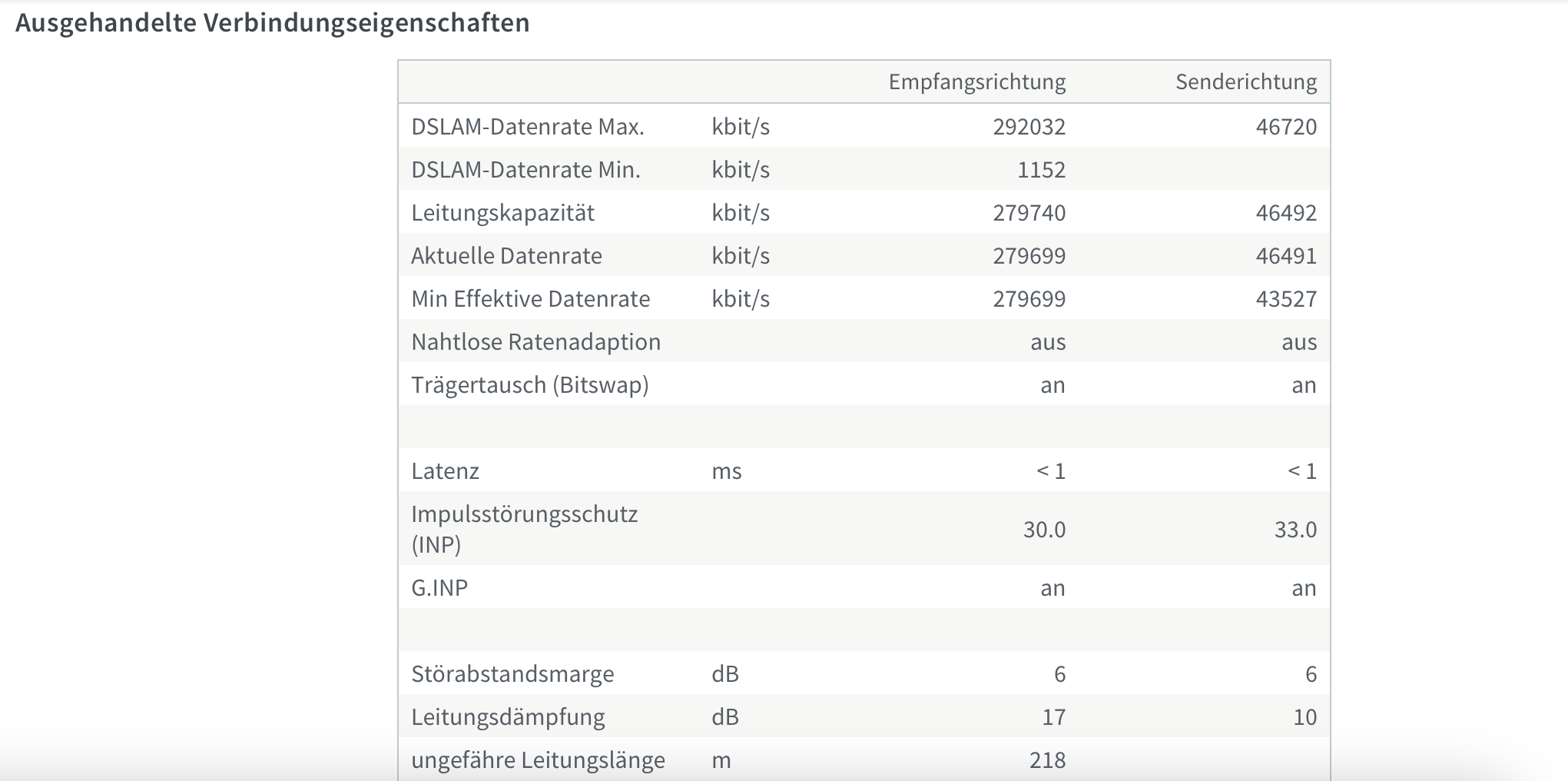Select the Impulsstörungsschutz (INP) label
Image resolution: width=1568 pixels, height=781 pixels.
coord(524,529)
